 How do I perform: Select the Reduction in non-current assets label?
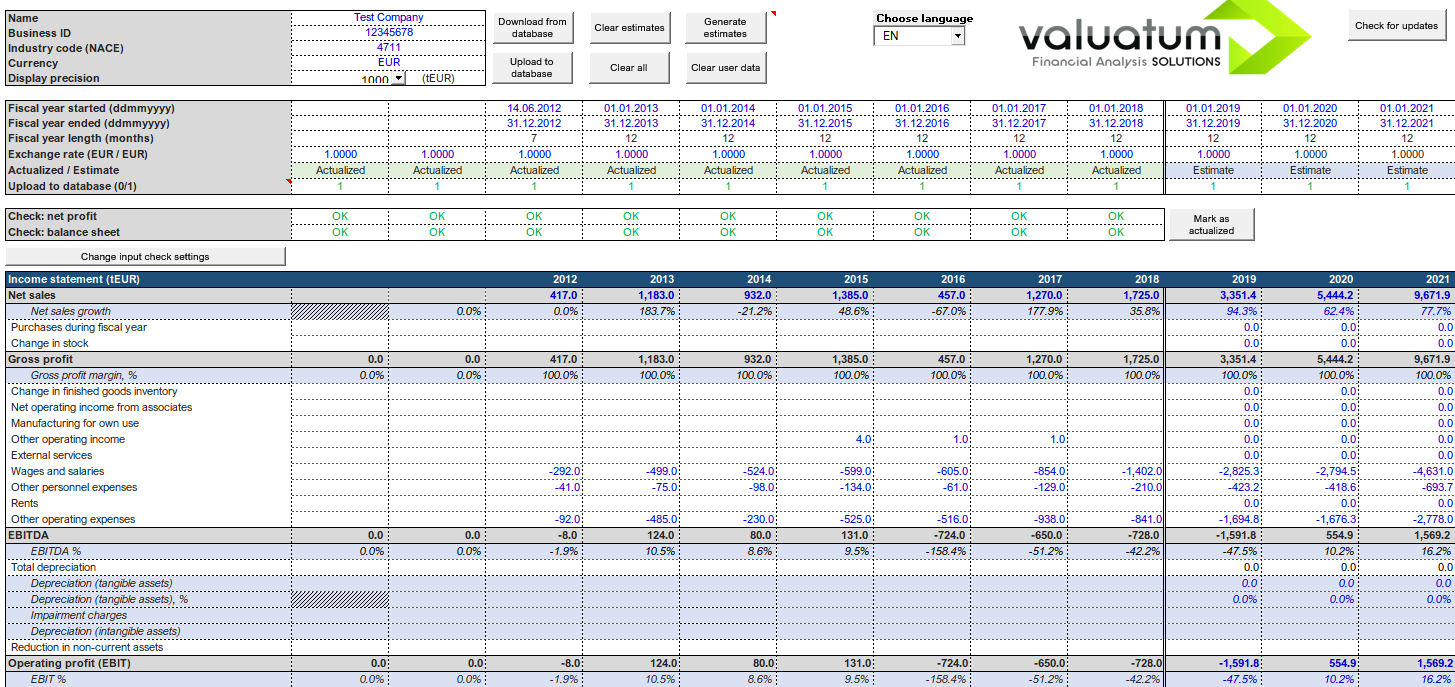87,648
